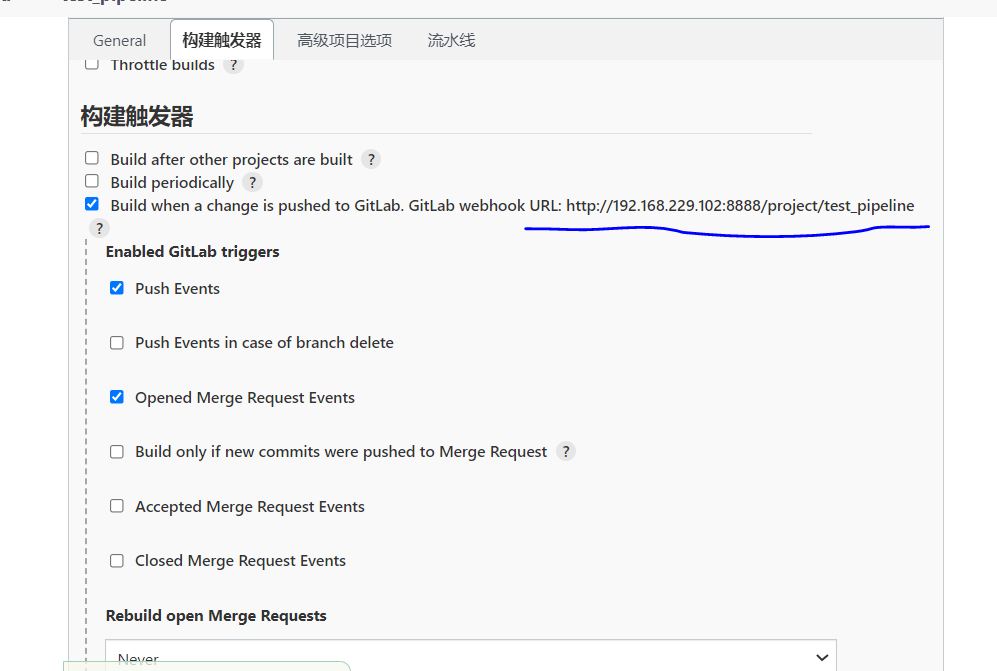Switch to the General tab
Screen dimensions: 997x671
119,40
